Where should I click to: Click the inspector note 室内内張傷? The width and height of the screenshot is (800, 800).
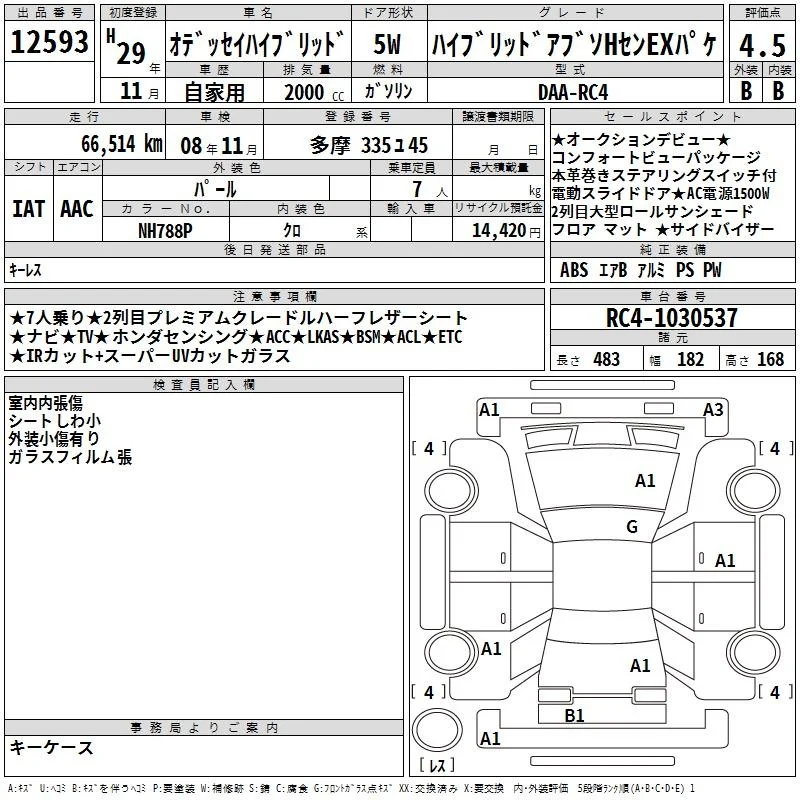(45, 403)
